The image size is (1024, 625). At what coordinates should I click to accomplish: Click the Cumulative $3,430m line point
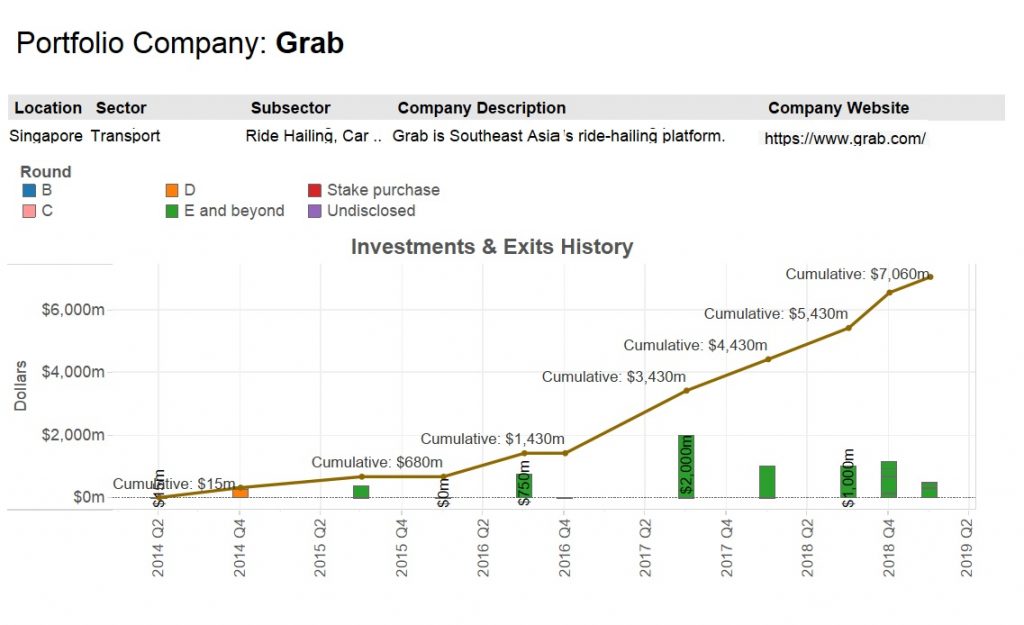coord(686,390)
